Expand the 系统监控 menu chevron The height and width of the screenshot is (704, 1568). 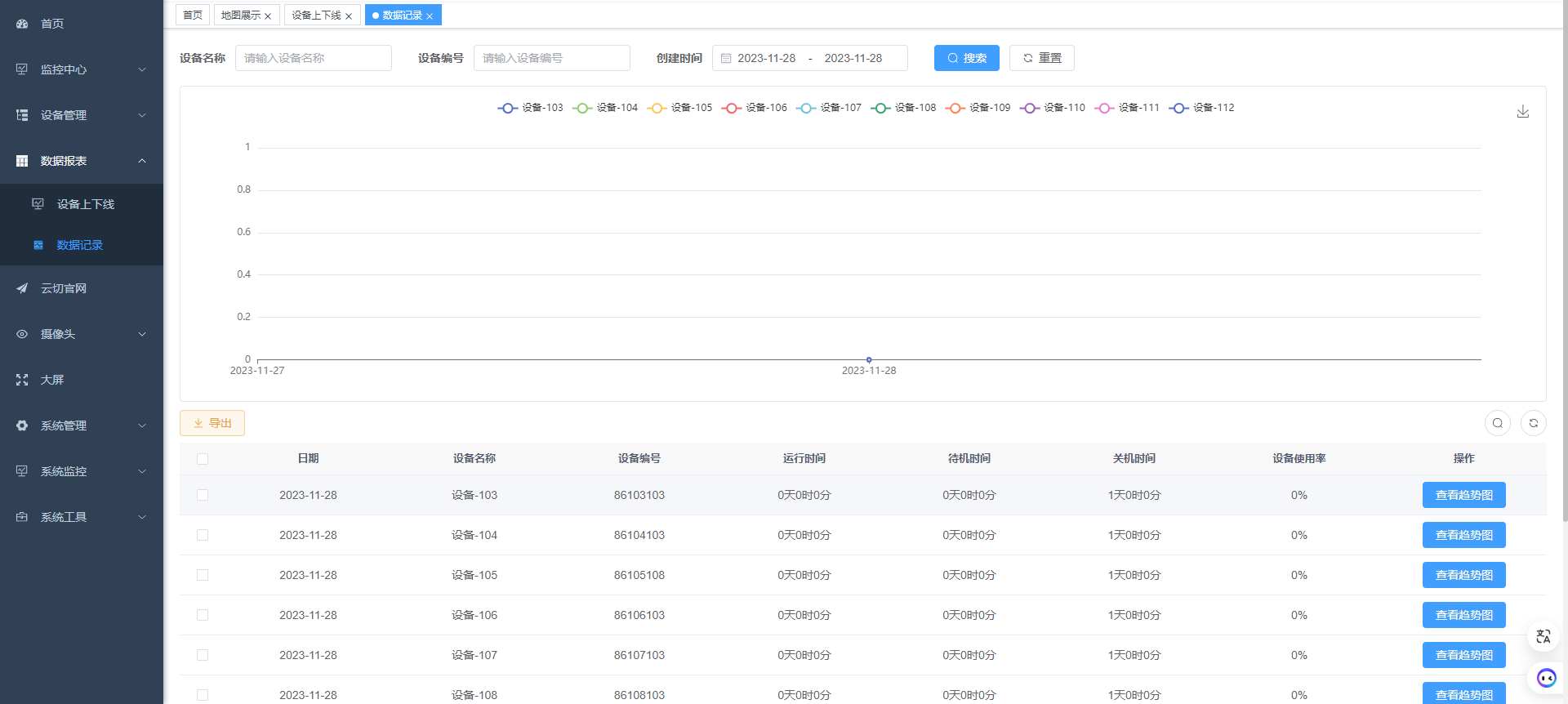pos(142,471)
